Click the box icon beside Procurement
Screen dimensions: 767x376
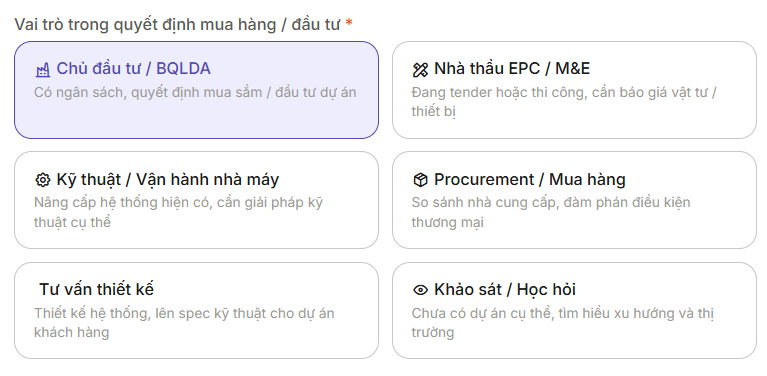click(420, 180)
